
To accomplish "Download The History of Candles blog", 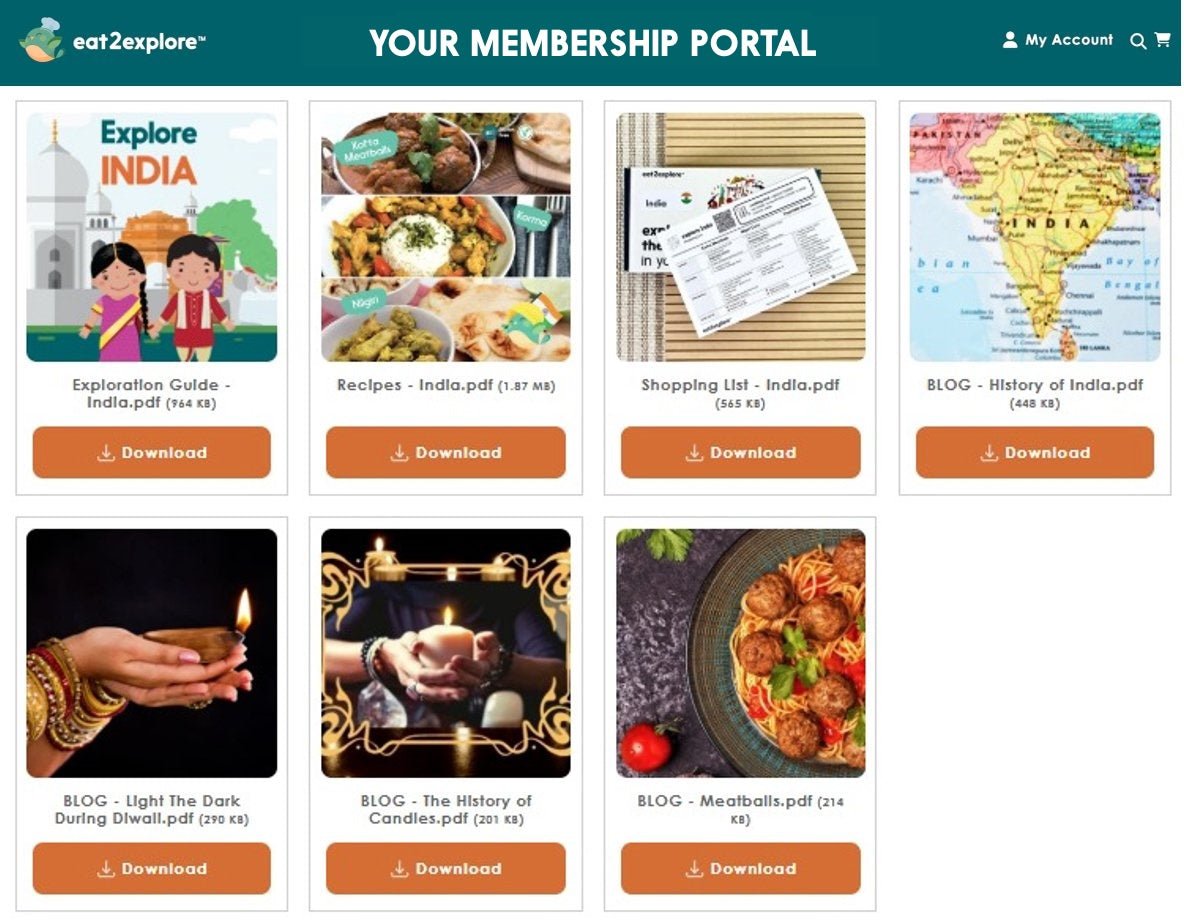I will point(446,868).
